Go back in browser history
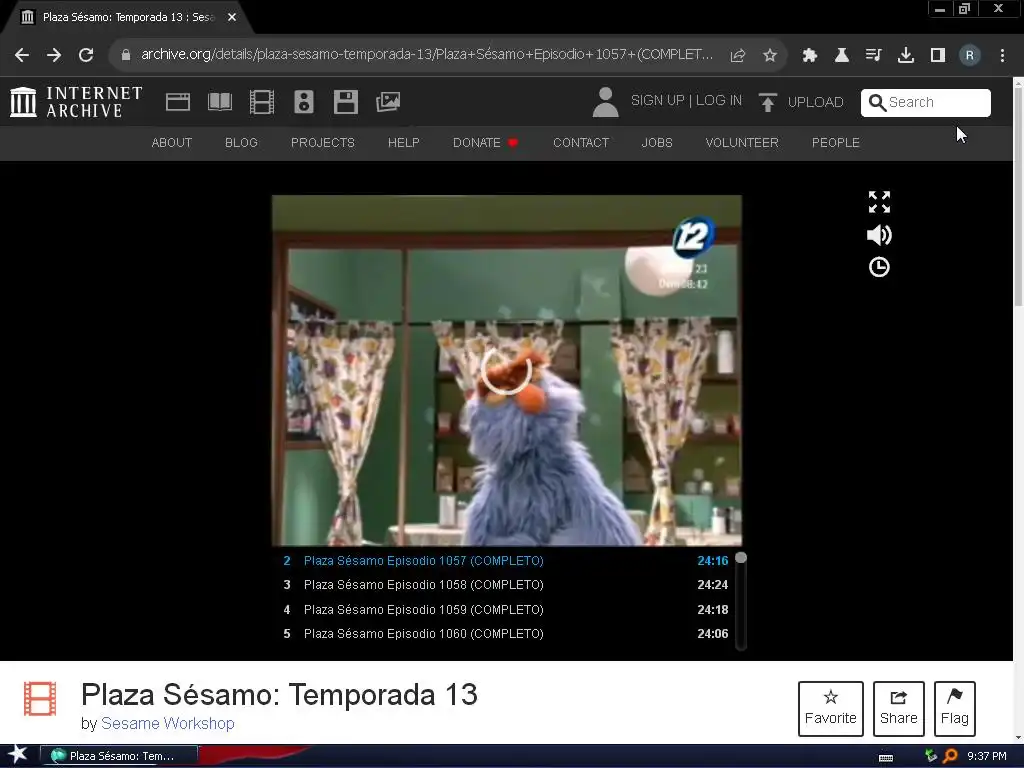The height and width of the screenshot is (768, 1024). tap(22, 55)
